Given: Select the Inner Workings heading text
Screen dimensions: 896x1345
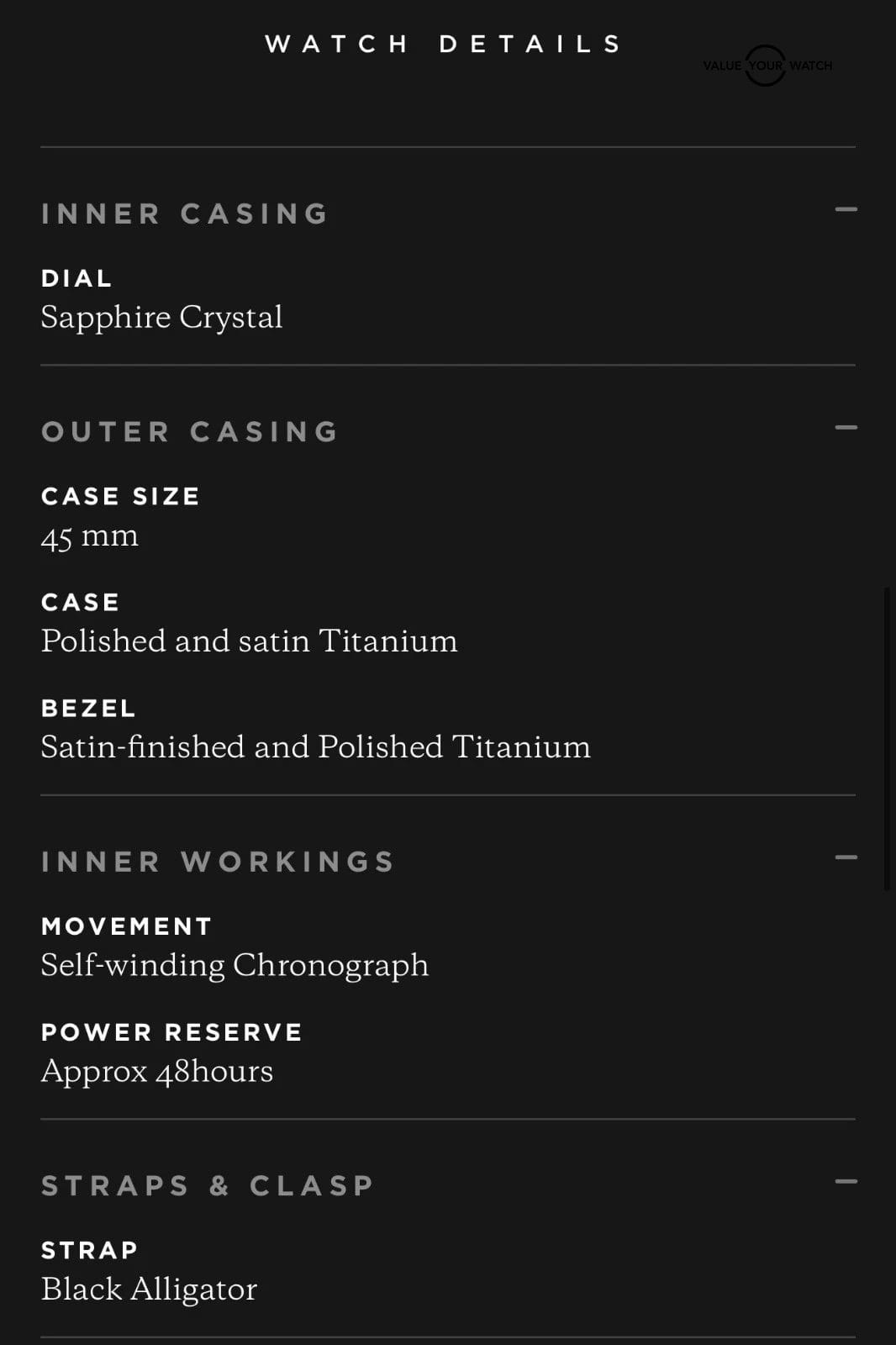Looking at the screenshot, I should coord(218,862).
